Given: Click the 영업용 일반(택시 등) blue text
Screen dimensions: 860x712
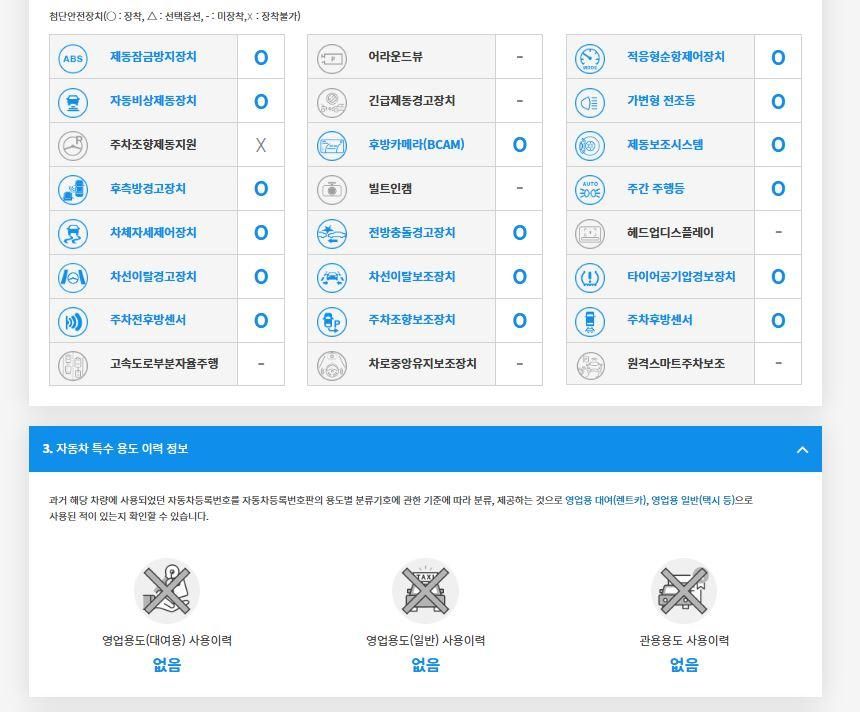Looking at the screenshot, I should tap(693, 500).
